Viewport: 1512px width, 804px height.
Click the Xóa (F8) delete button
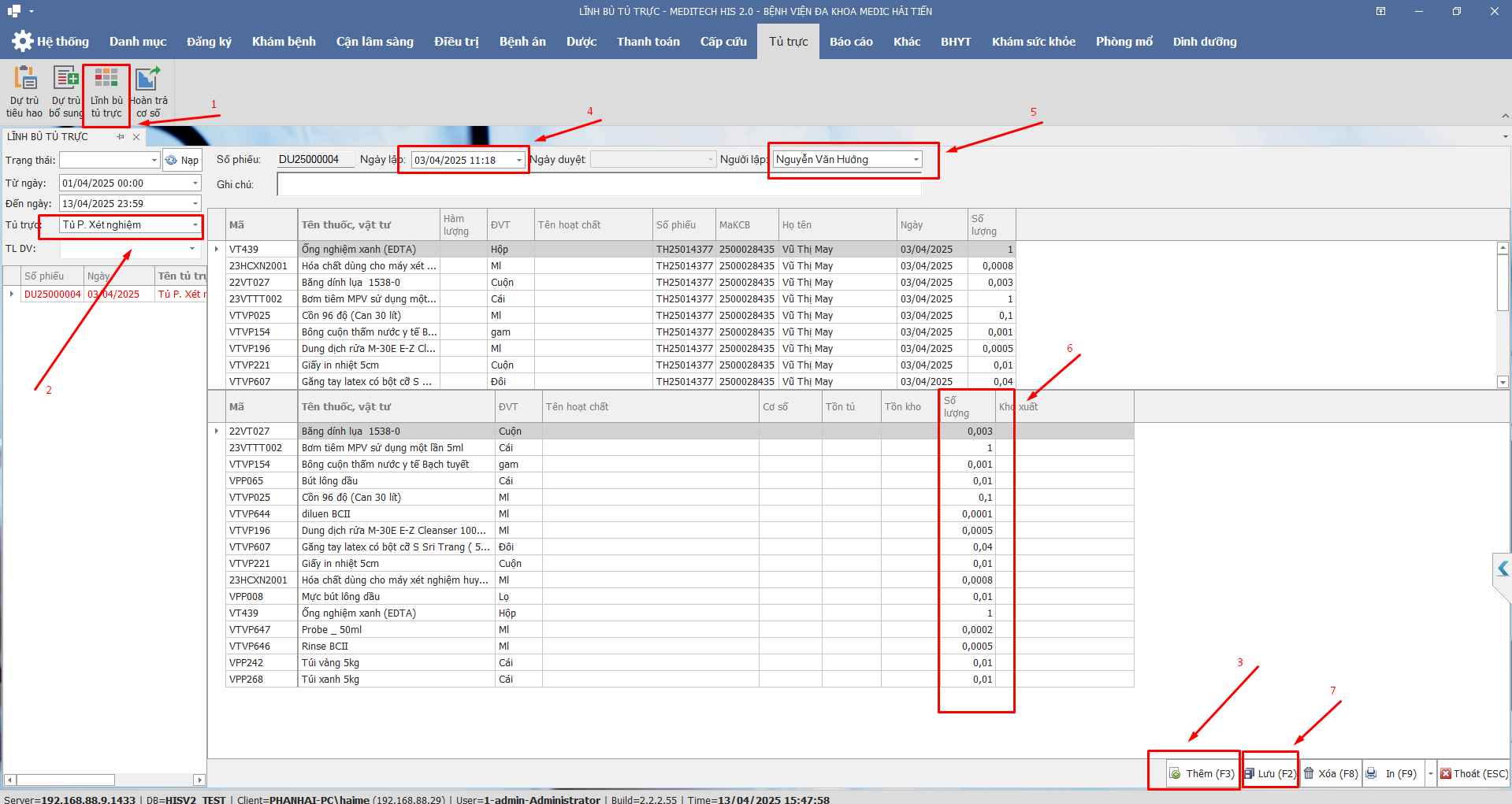[x=1331, y=773]
